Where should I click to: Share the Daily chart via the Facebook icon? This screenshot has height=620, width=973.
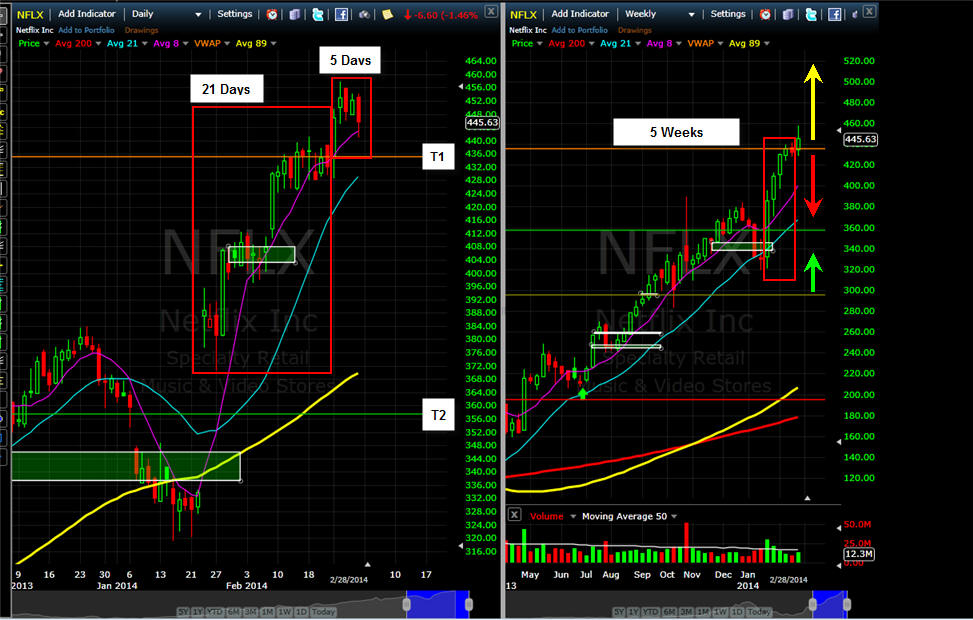point(341,14)
